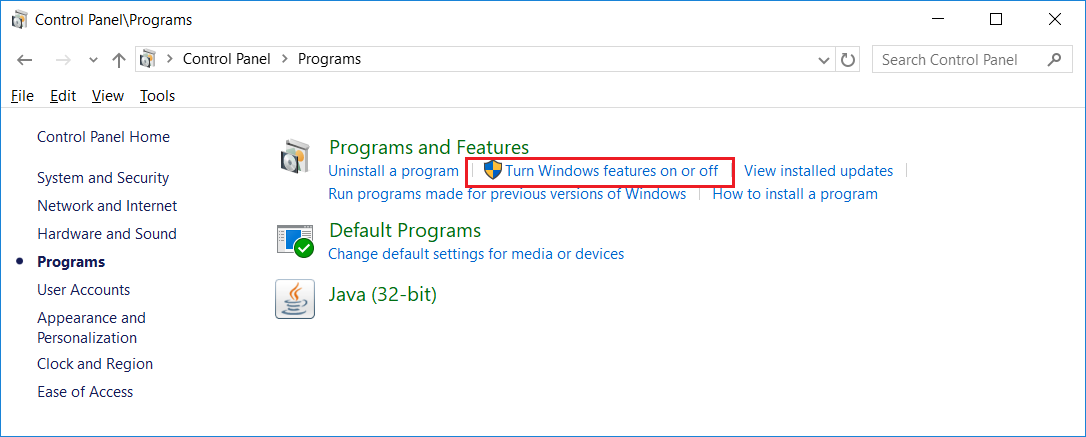Click Change default settings for media or devices
The image size is (1086, 437).
pos(476,254)
